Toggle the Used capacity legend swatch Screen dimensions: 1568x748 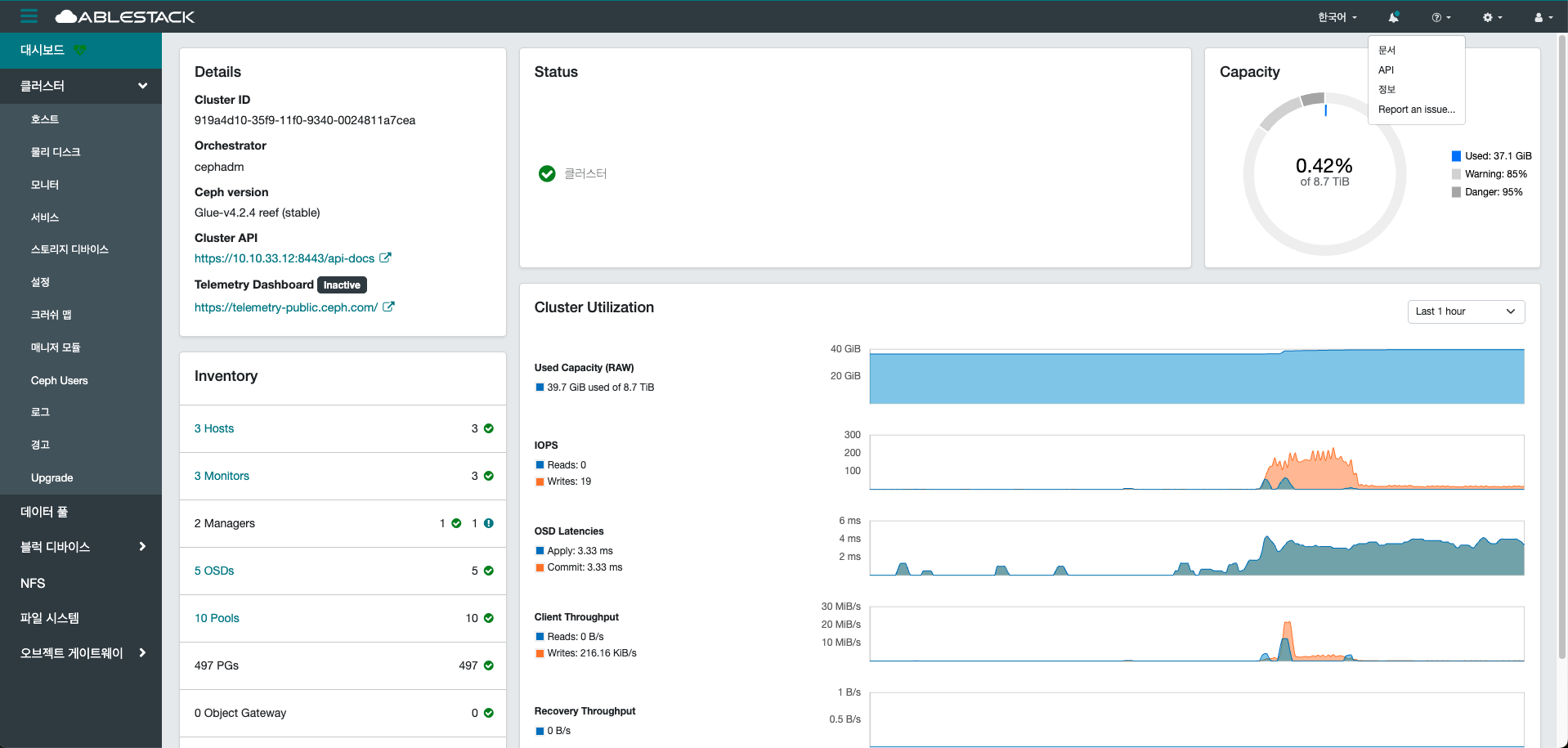(1456, 156)
